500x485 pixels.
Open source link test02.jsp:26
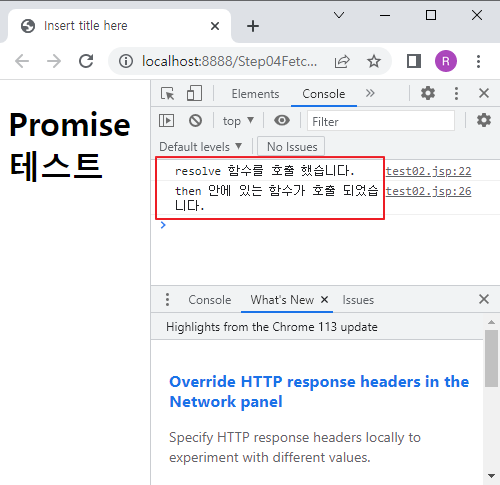point(429,191)
